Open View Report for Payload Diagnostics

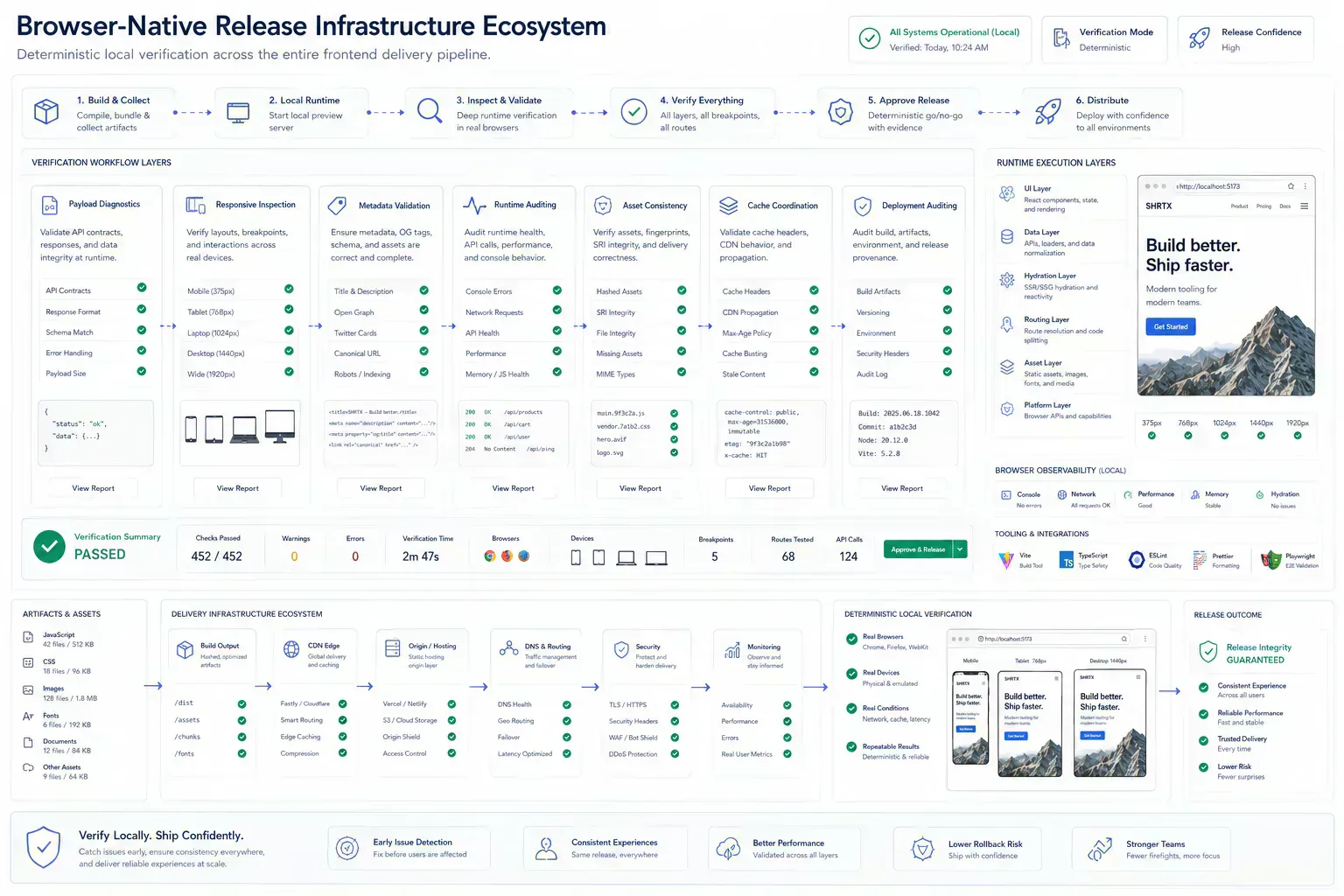point(93,488)
